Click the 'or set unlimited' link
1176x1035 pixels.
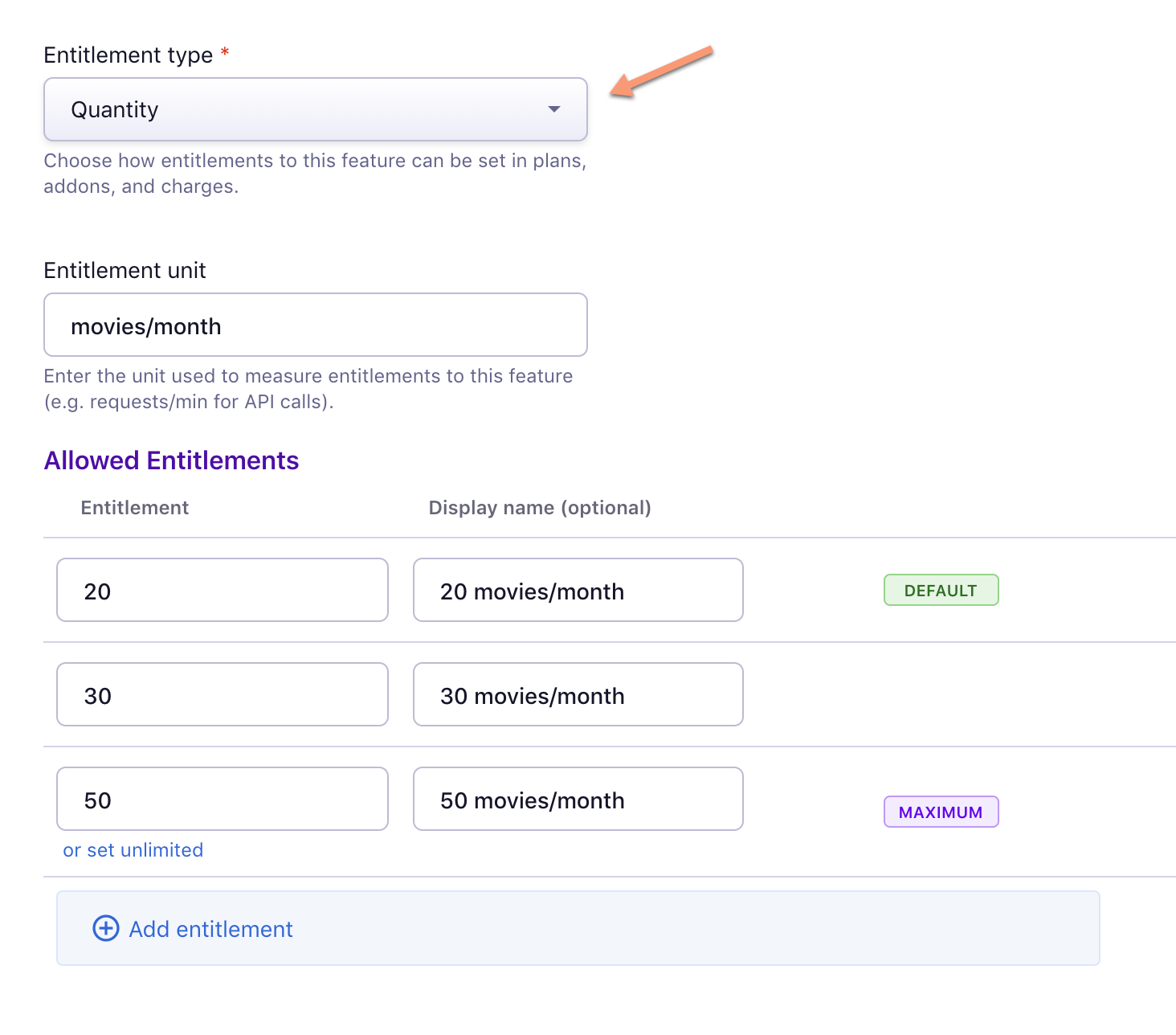pos(133,850)
